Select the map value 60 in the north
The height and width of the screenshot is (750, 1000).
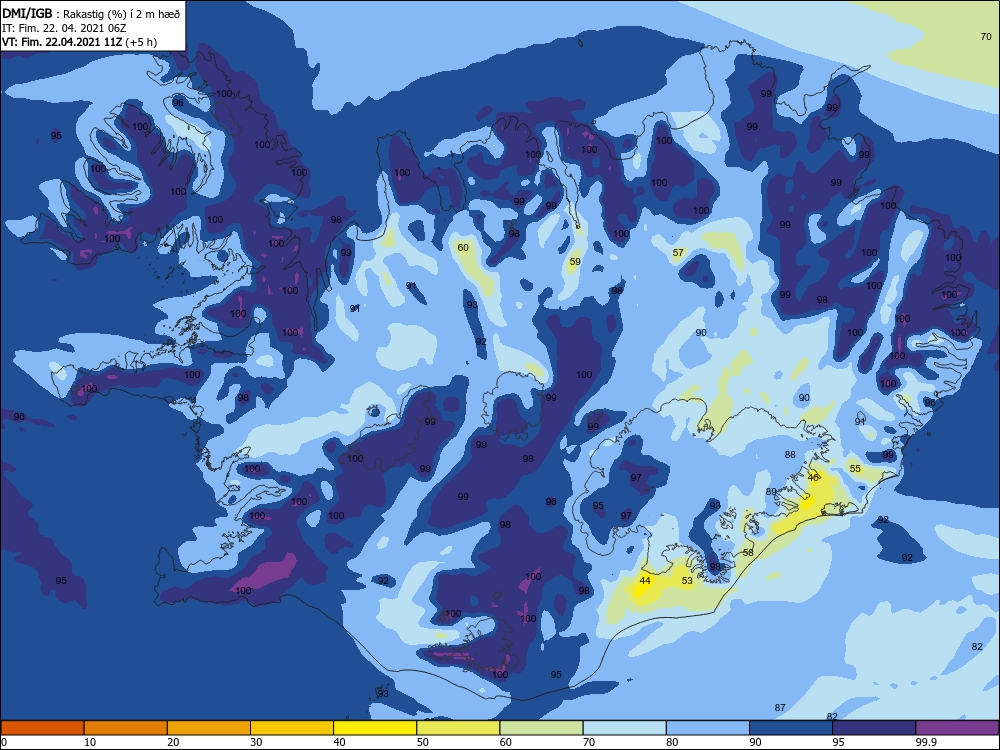pyautogui.click(x=463, y=247)
